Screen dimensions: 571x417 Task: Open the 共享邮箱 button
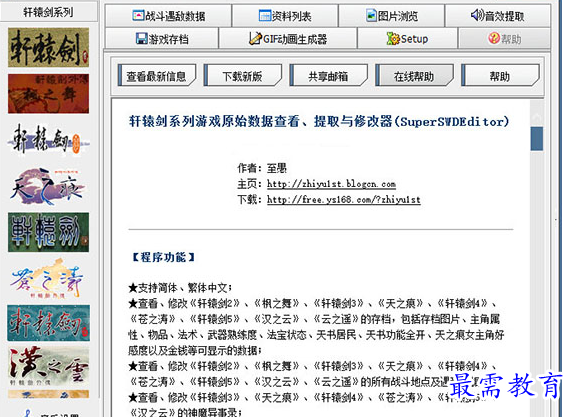click(328, 75)
